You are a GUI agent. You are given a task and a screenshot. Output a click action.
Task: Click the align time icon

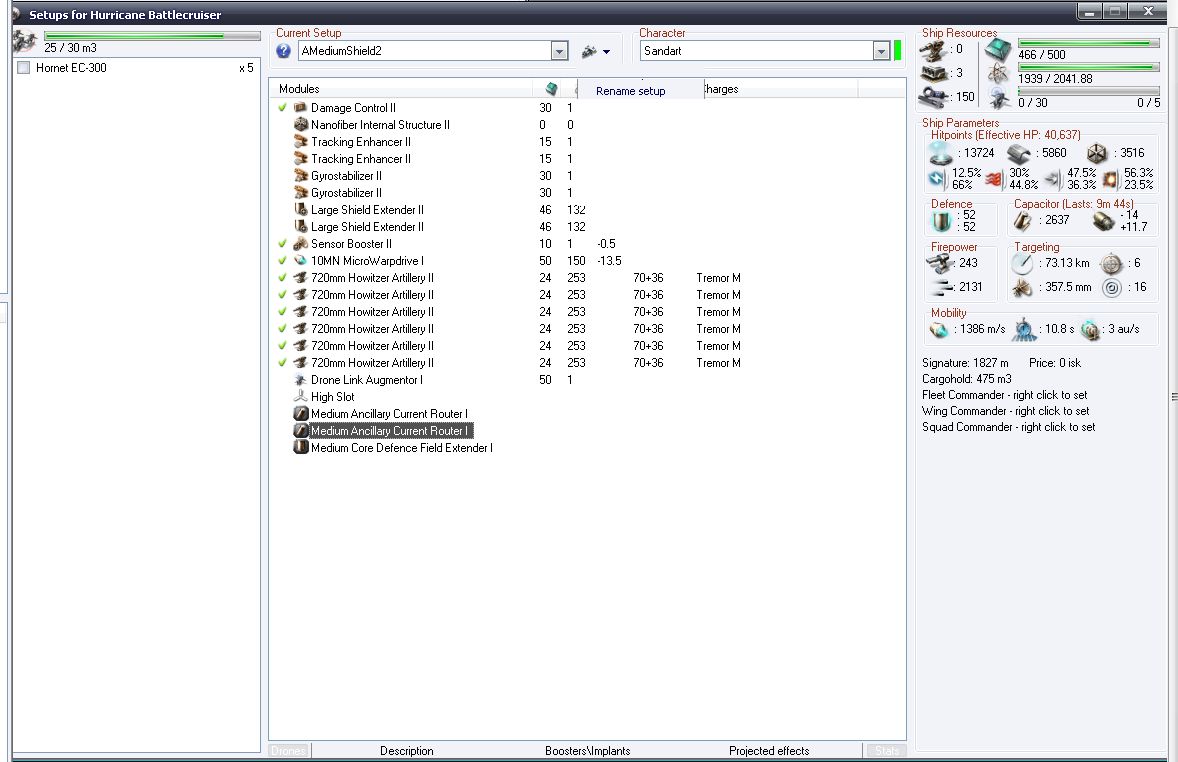[1024, 329]
